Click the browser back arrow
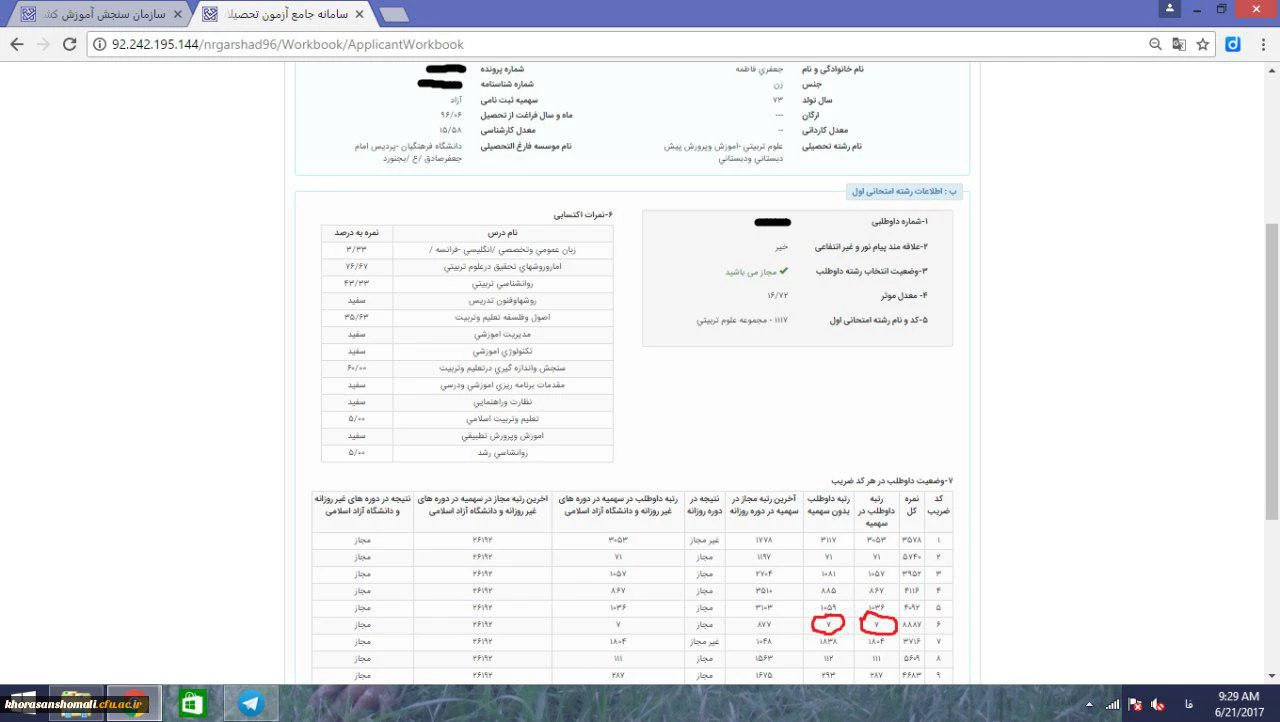This screenshot has height=722, width=1280. pos(17,44)
